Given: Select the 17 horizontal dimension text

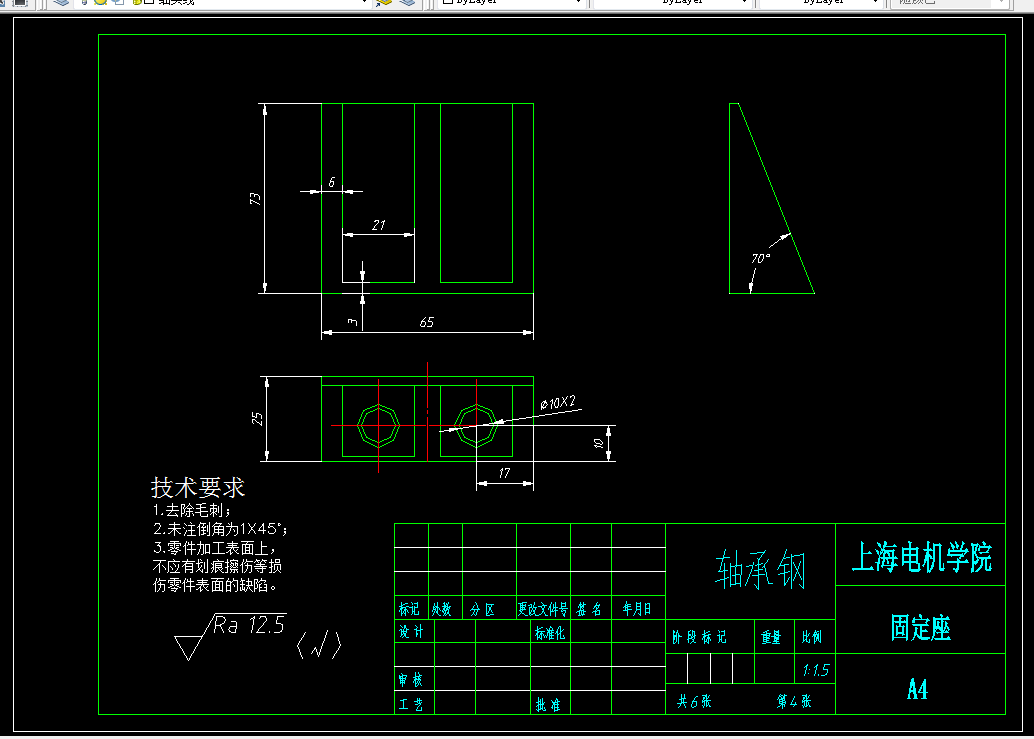Looking at the screenshot, I should click(504, 473).
